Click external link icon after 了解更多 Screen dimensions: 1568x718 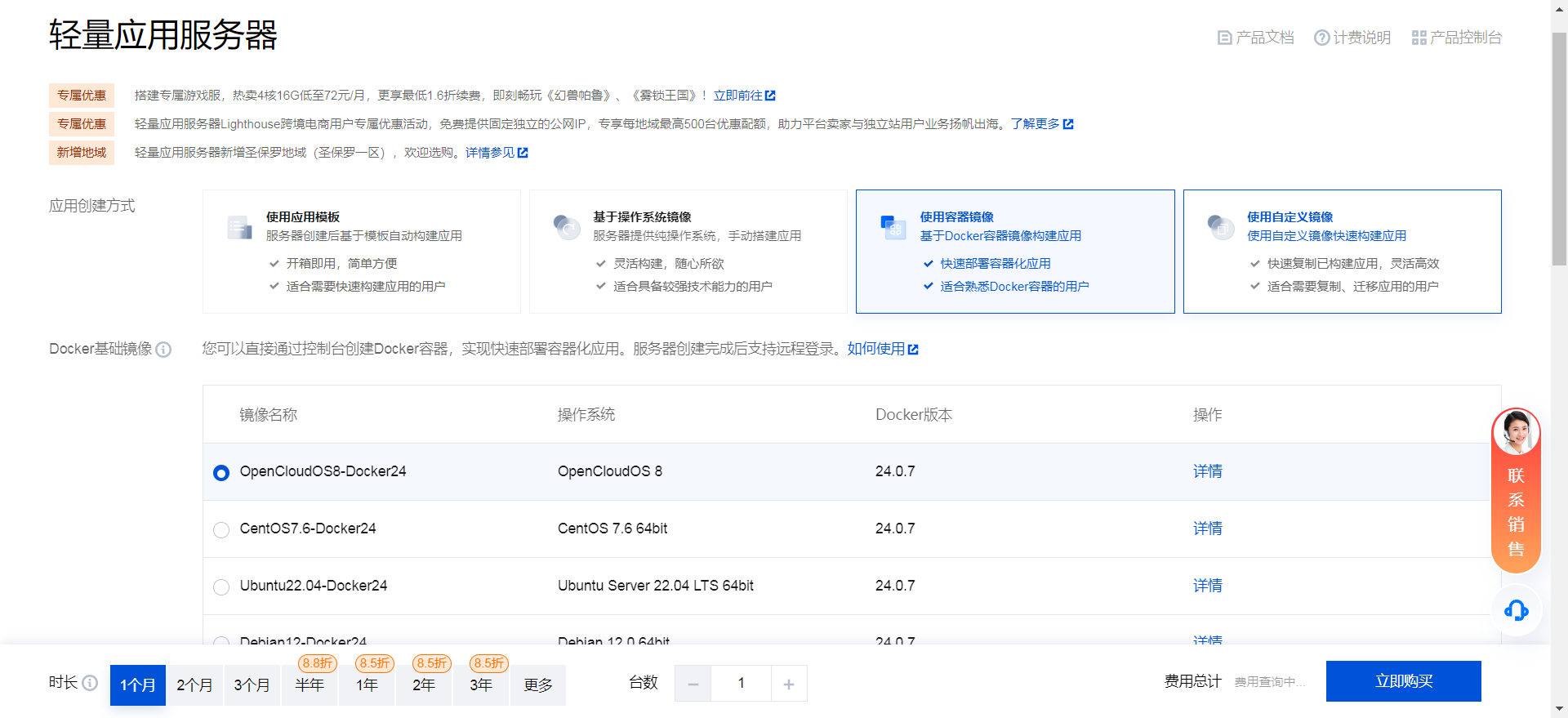click(1068, 124)
